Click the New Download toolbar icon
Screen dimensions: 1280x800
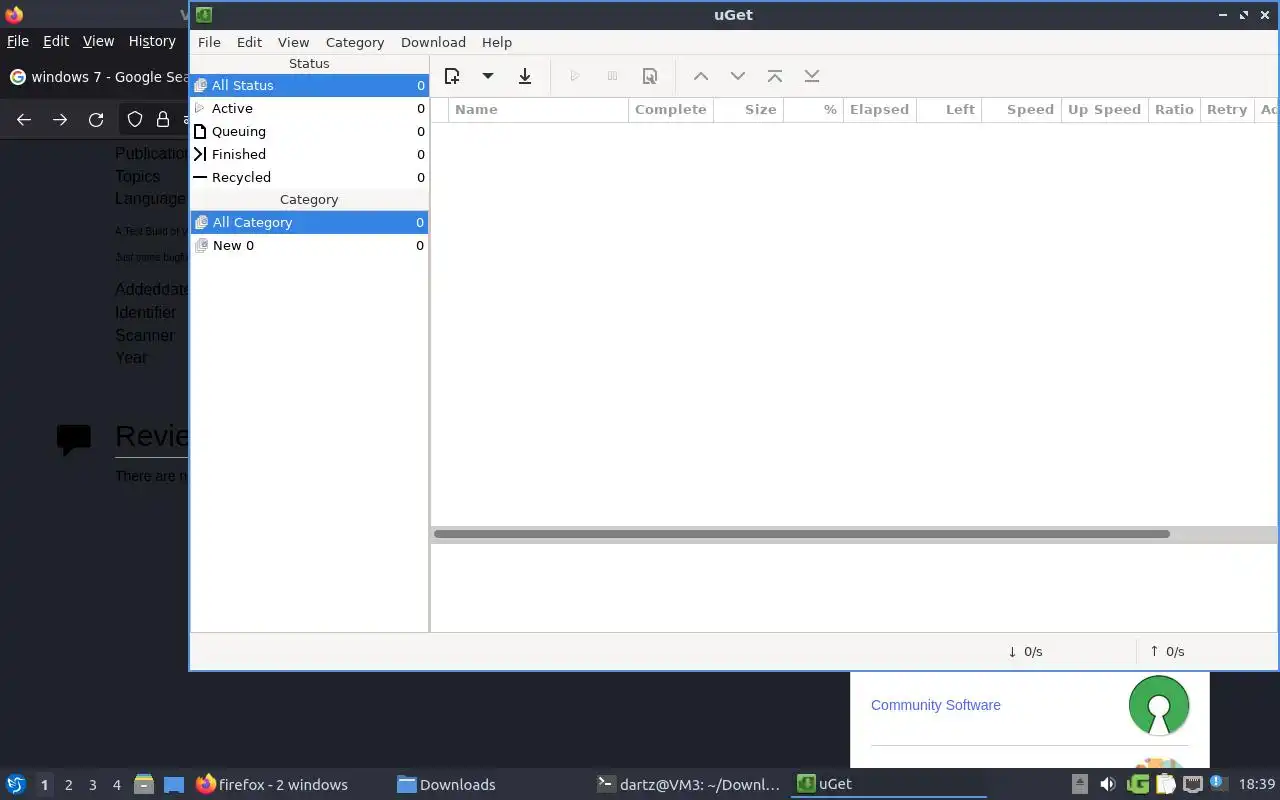click(452, 76)
